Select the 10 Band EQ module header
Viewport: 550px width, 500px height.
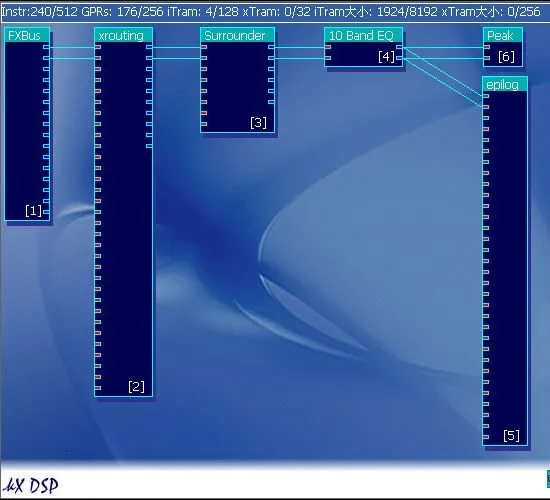point(363,35)
